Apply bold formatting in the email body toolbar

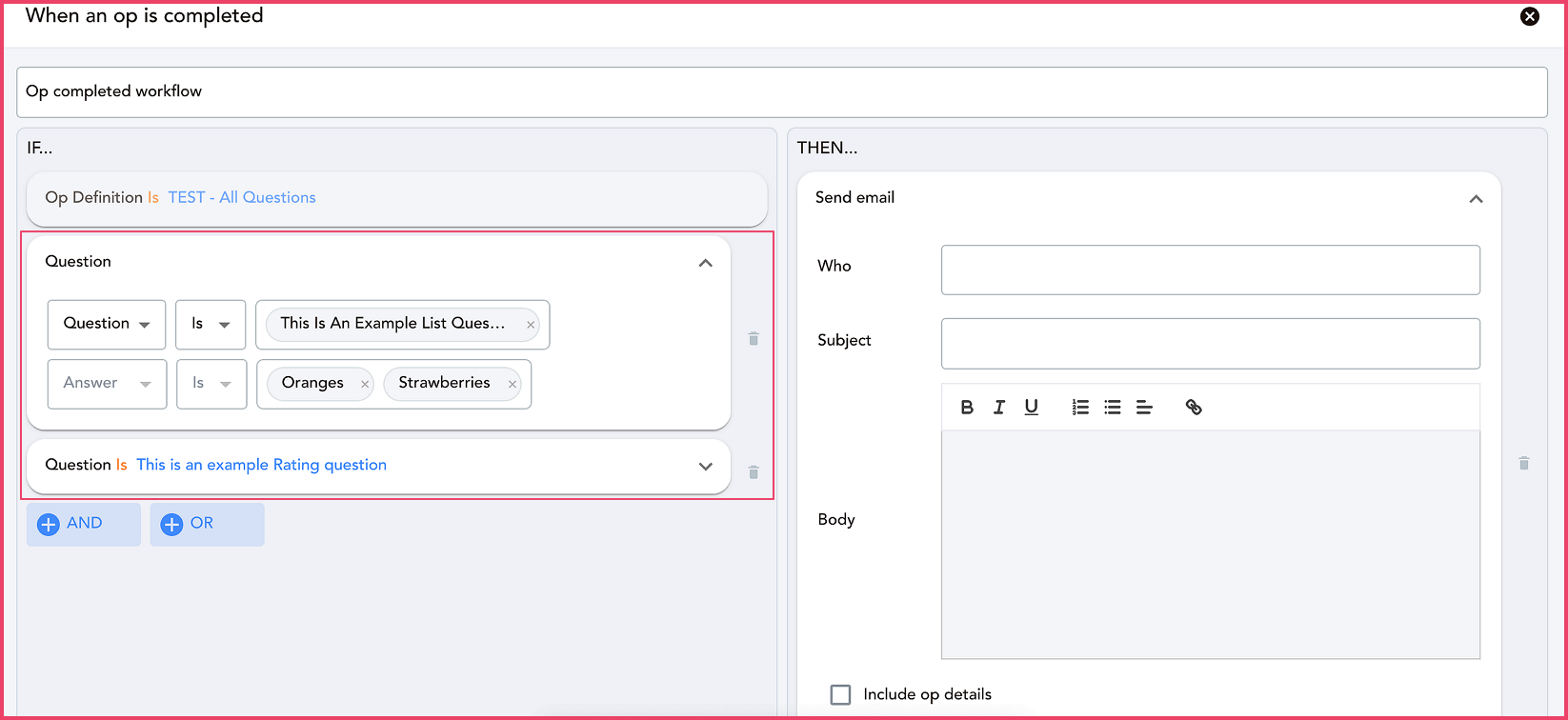(x=967, y=408)
